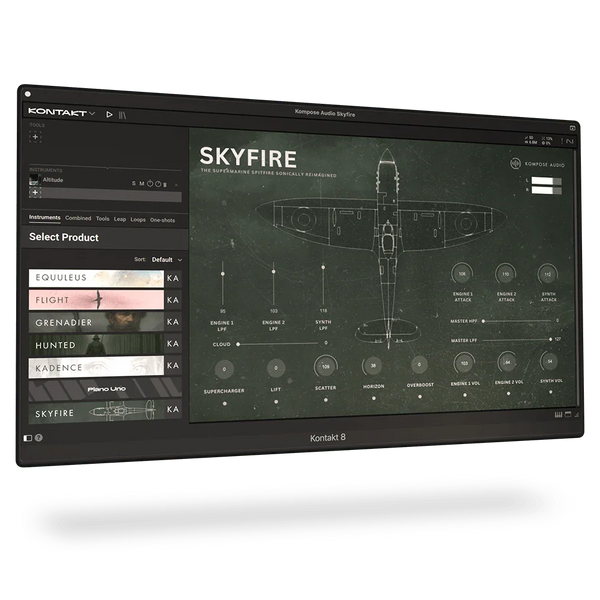Click the Engine 2 LPF vertical slider

pos(273,283)
